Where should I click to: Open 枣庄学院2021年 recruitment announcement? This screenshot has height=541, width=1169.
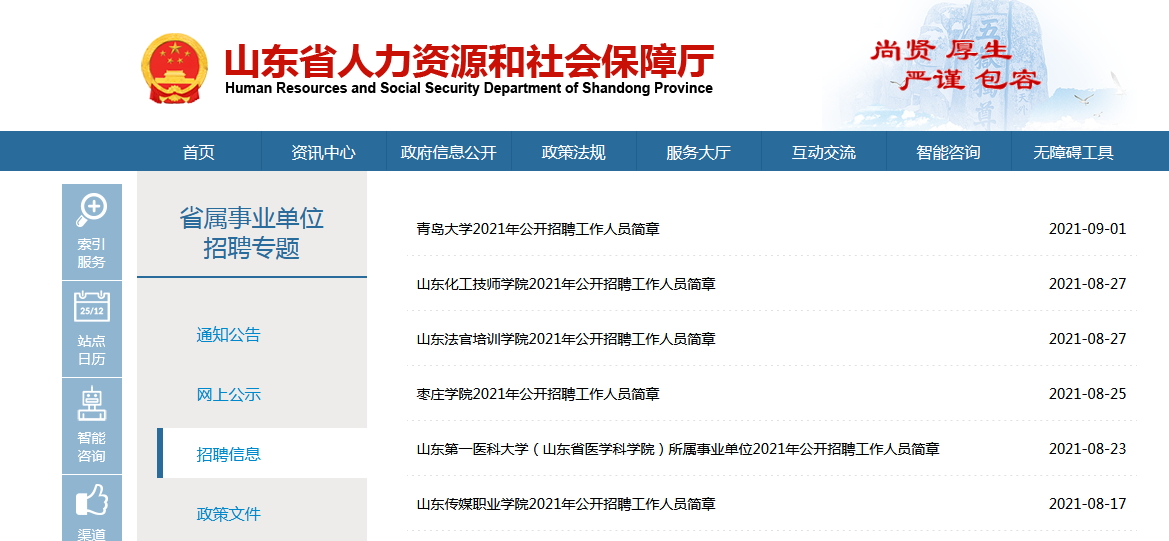[x=538, y=394]
